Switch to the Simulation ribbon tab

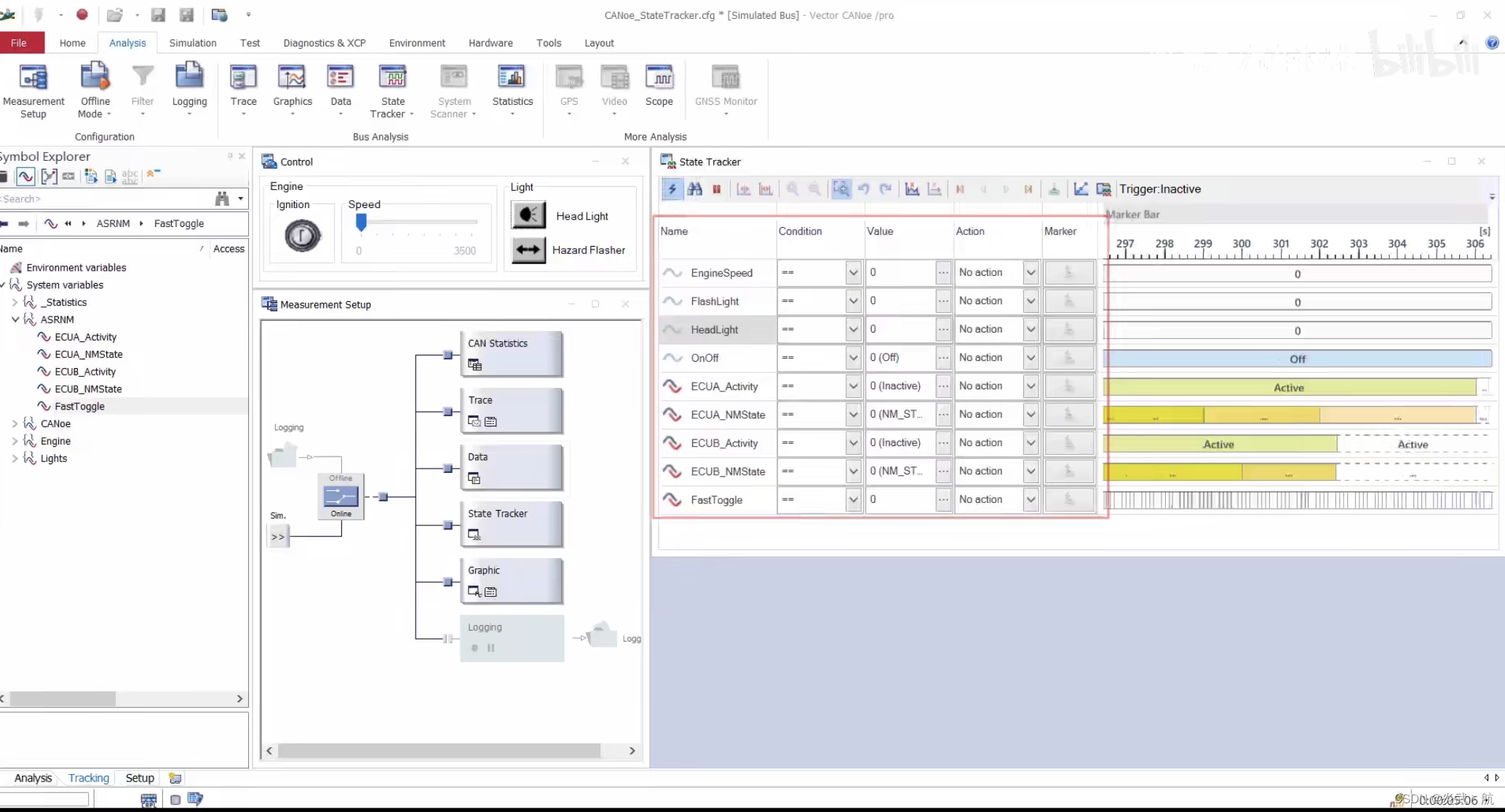click(x=192, y=43)
